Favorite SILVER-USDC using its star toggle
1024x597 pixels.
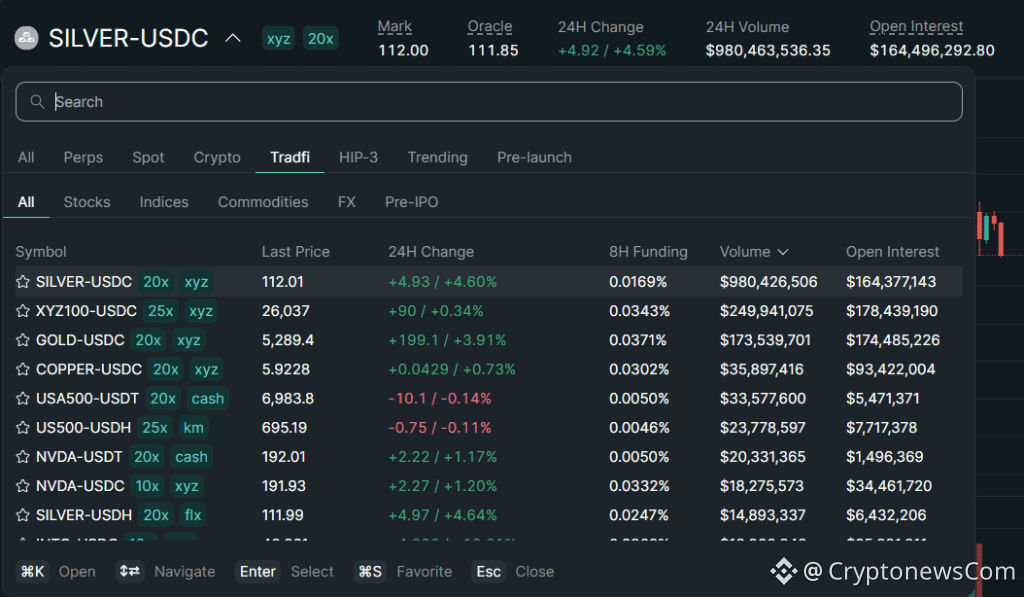(21, 281)
